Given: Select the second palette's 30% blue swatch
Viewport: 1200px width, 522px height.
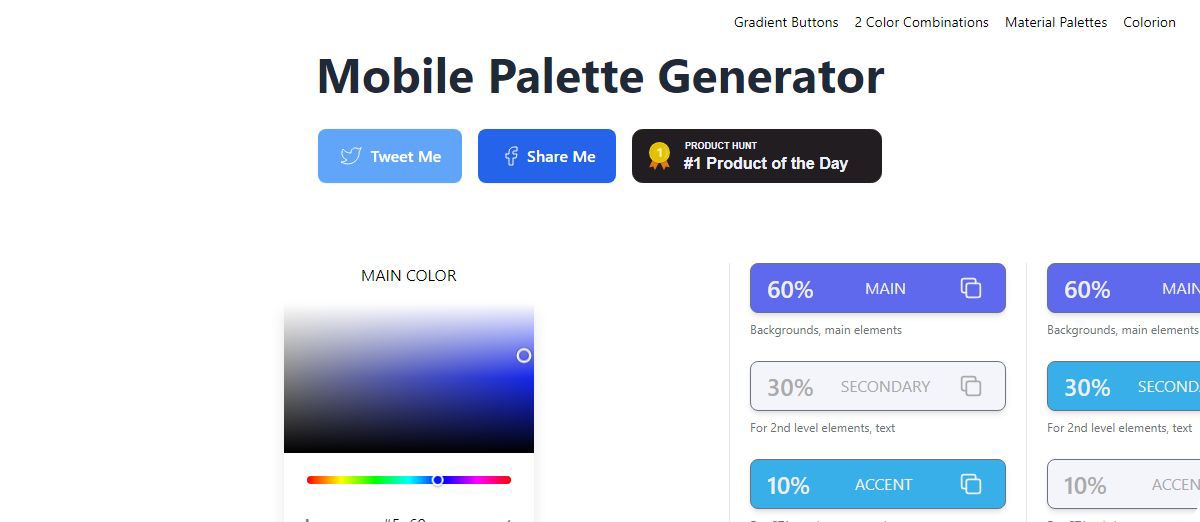Looking at the screenshot, I should (x=1123, y=386).
